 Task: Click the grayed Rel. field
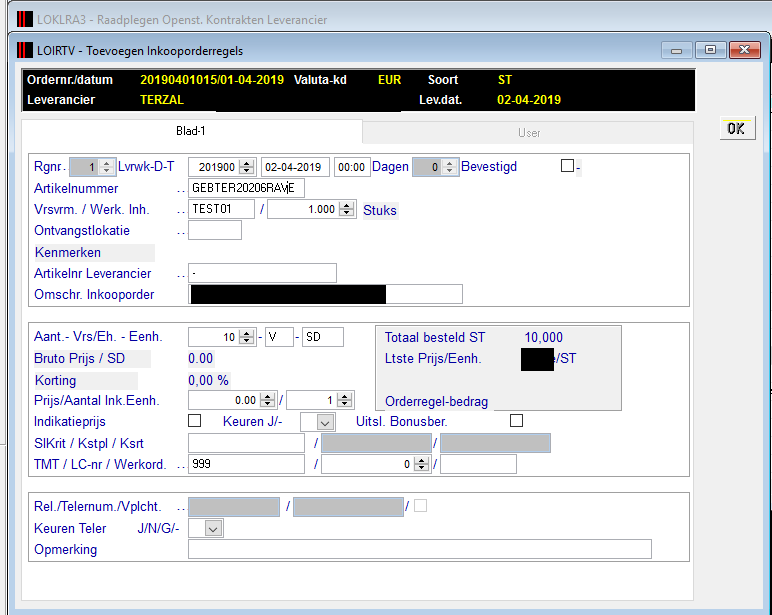[234, 507]
